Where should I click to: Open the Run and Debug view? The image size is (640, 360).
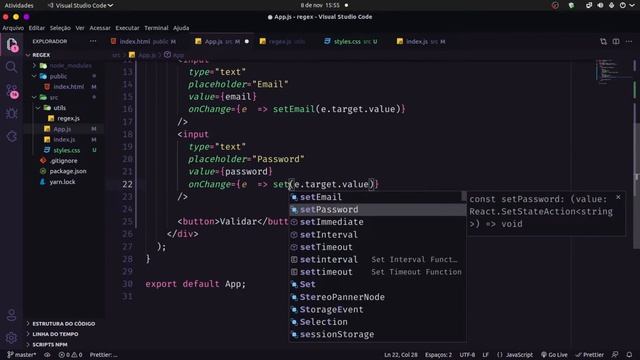[x=11, y=113]
